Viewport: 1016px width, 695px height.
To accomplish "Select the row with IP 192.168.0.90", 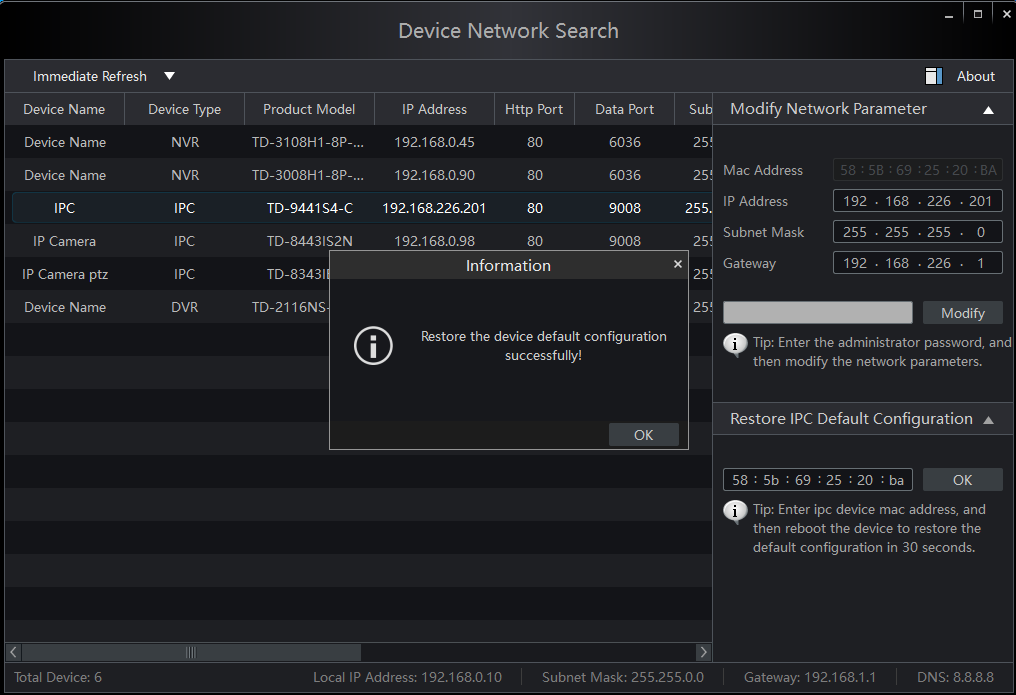I will tap(358, 175).
